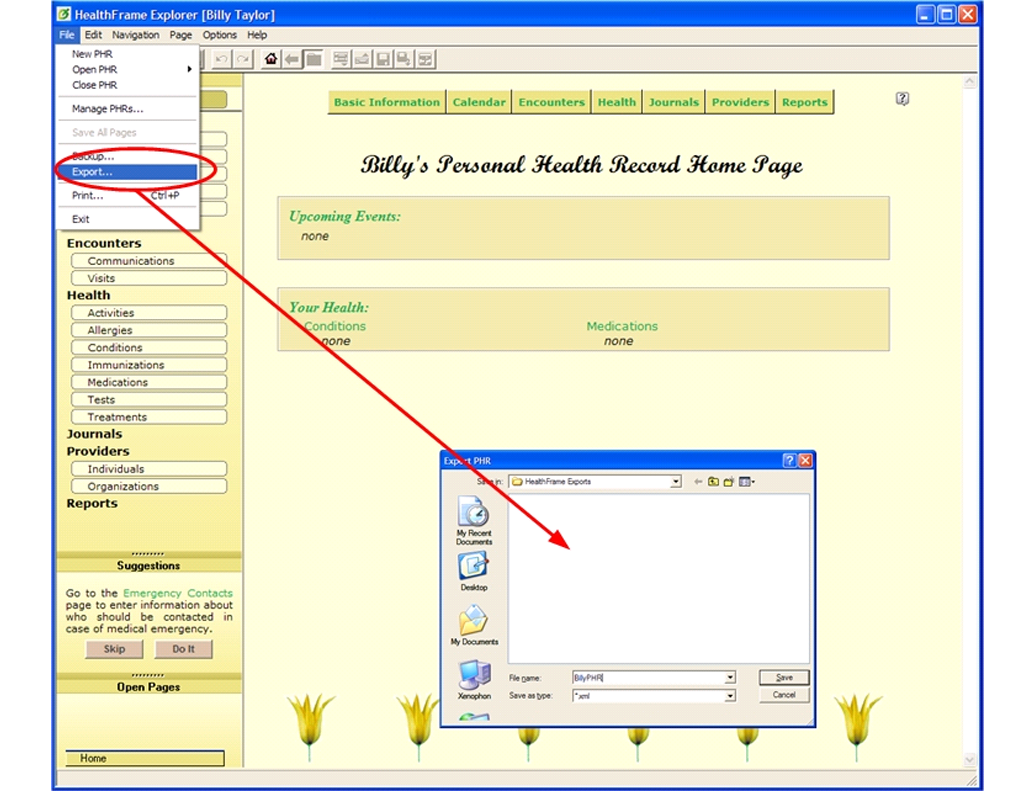Select My Documents in Export PHR dialog

(x=474, y=625)
